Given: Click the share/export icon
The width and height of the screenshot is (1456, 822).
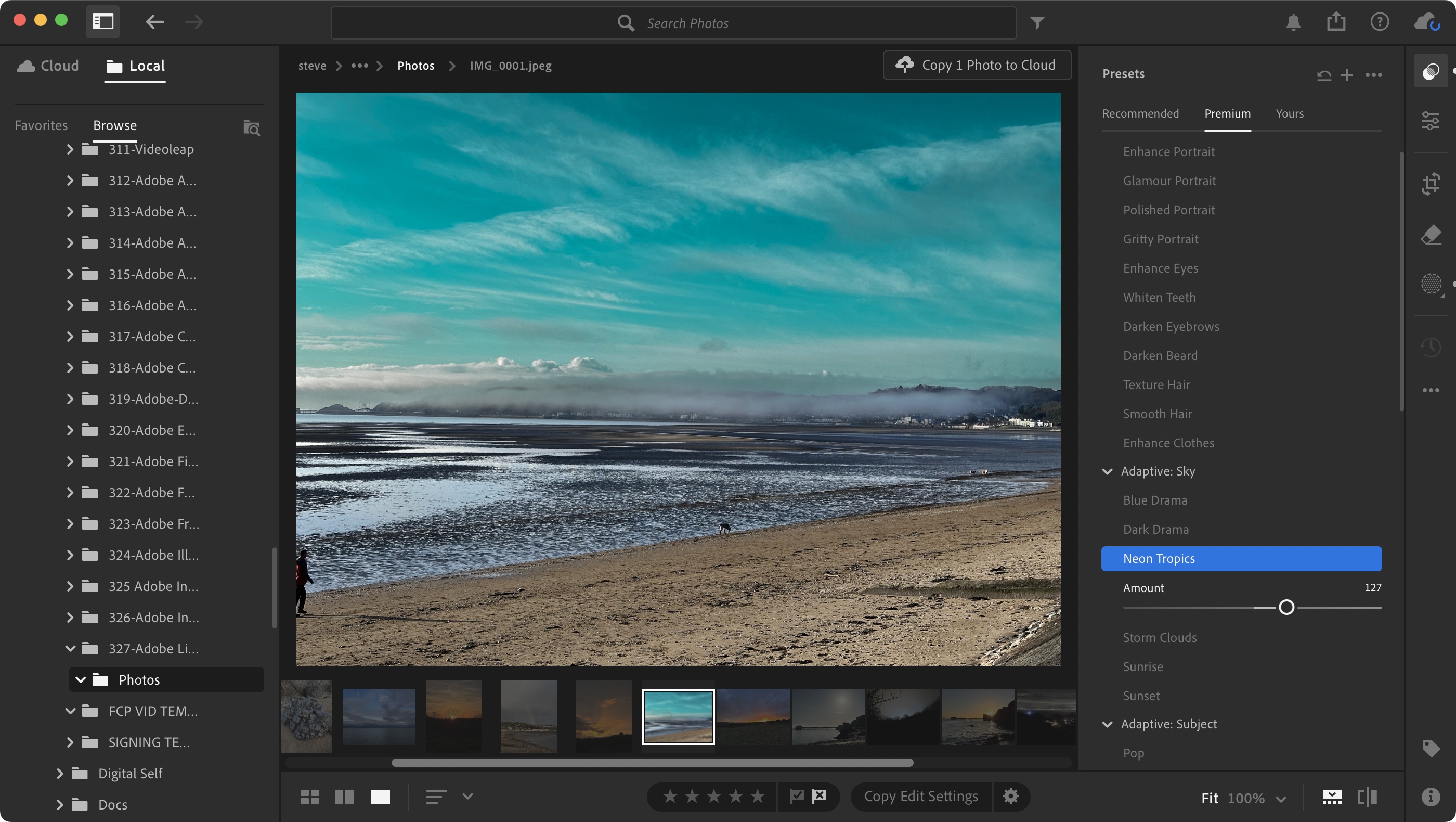Looking at the screenshot, I should click(x=1336, y=22).
